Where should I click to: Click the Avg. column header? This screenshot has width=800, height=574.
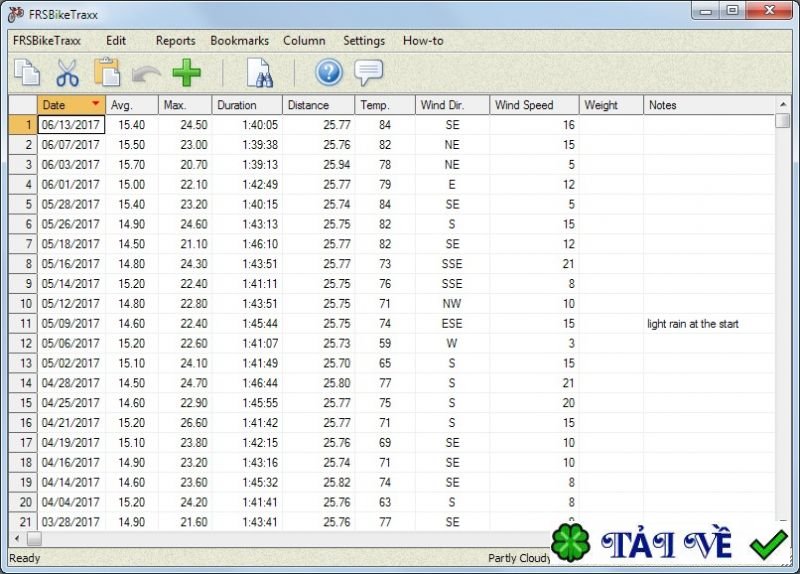(132, 105)
